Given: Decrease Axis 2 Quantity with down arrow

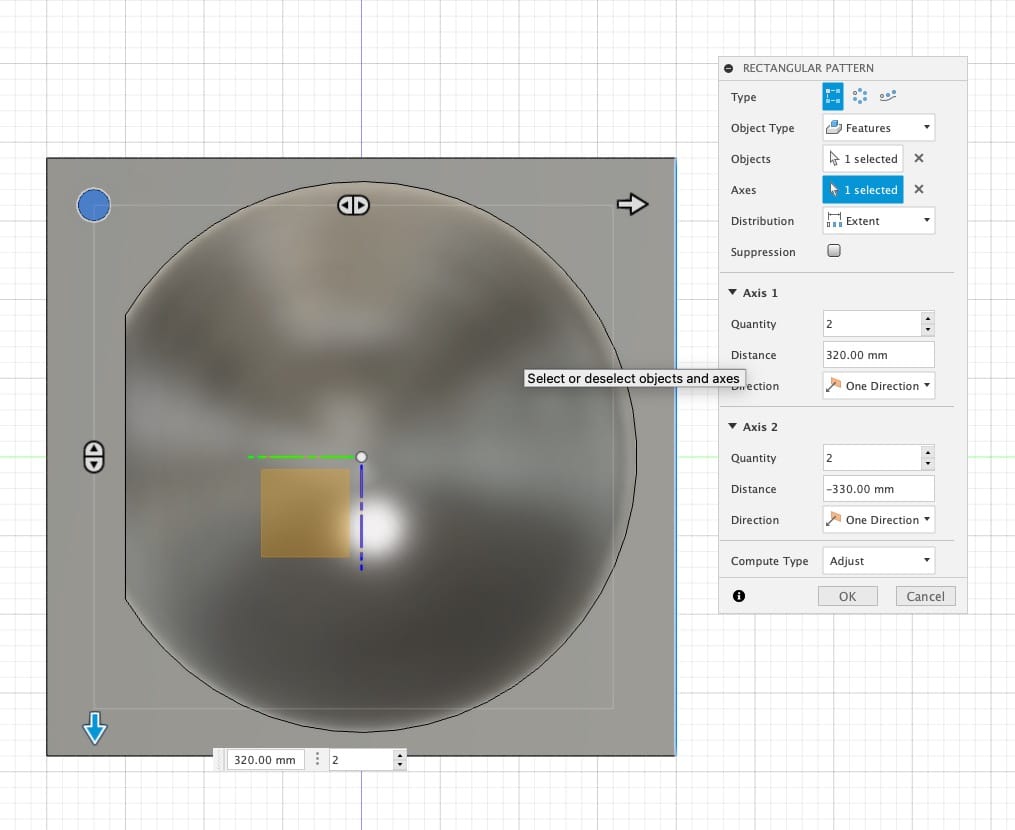Looking at the screenshot, I should coord(928,464).
